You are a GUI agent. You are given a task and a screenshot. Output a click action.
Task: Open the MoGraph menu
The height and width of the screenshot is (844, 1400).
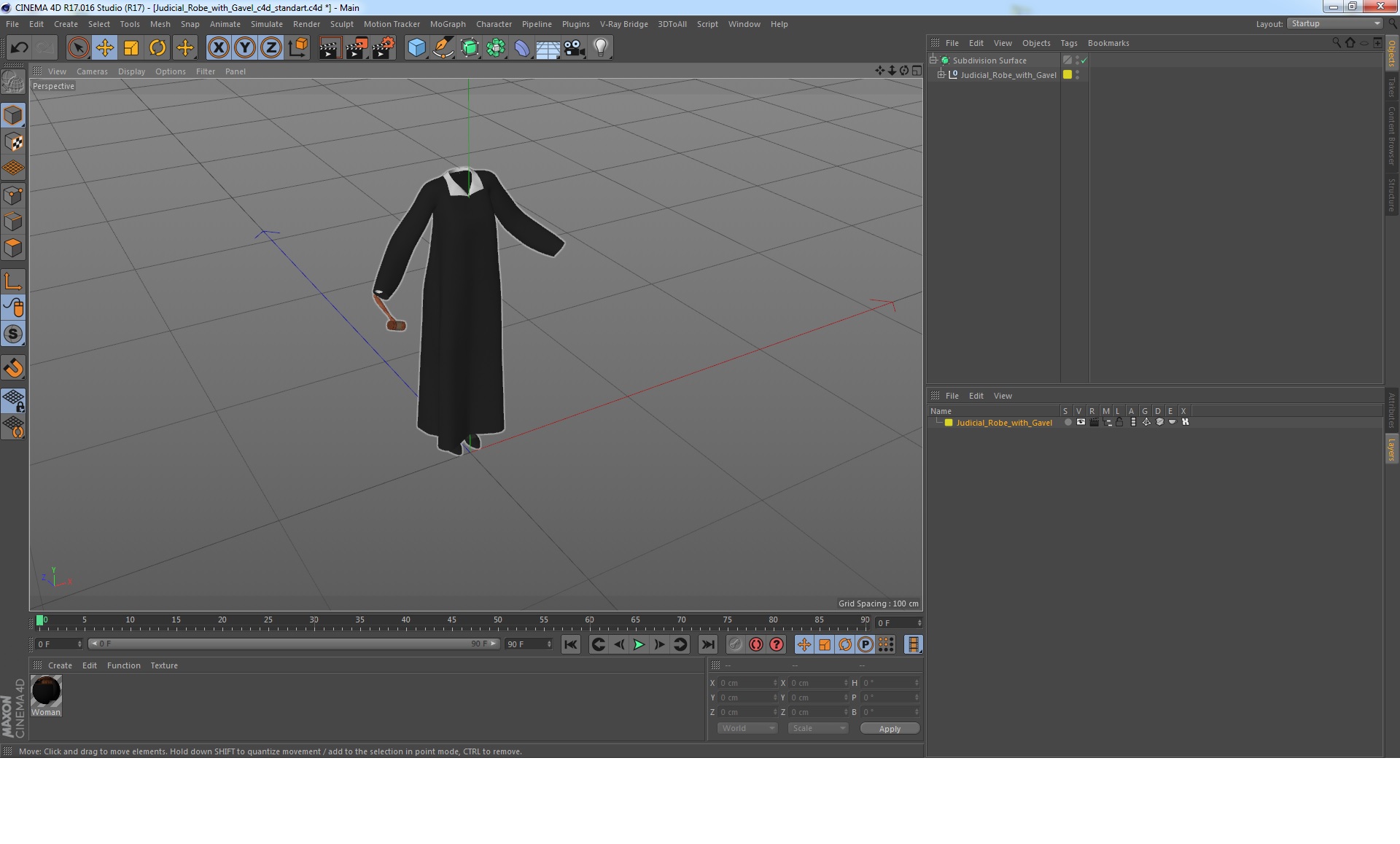pyautogui.click(x=448, y=24)
